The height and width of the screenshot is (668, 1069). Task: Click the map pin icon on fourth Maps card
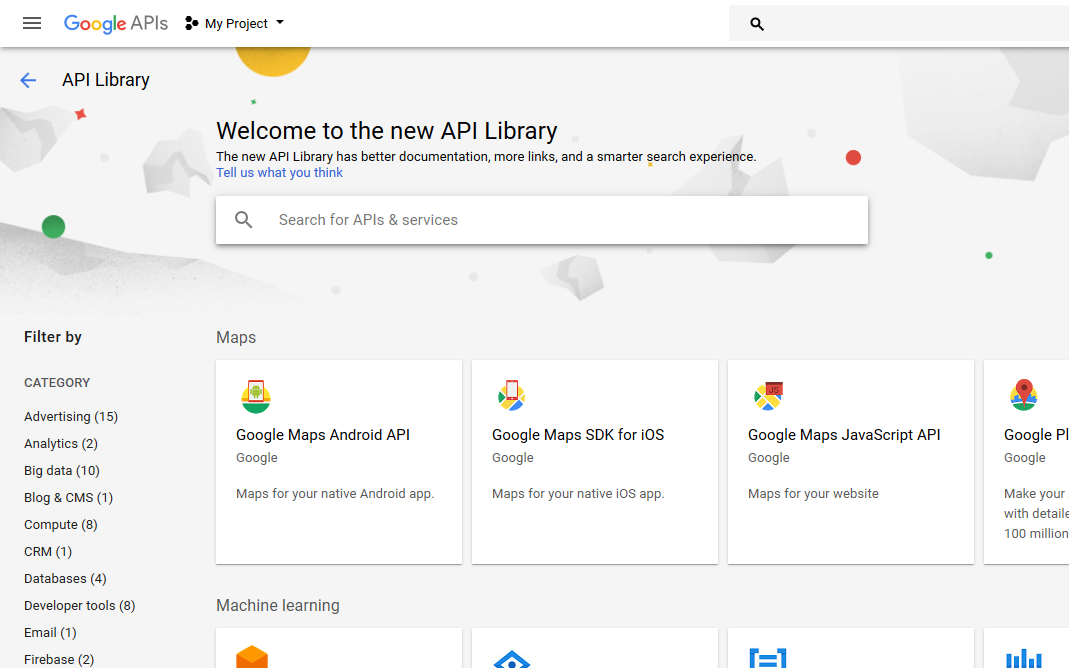click(1023, 395)
